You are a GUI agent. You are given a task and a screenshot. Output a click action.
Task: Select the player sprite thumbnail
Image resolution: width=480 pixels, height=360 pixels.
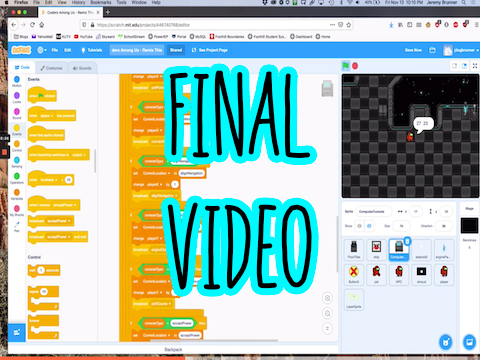(444, 275)
